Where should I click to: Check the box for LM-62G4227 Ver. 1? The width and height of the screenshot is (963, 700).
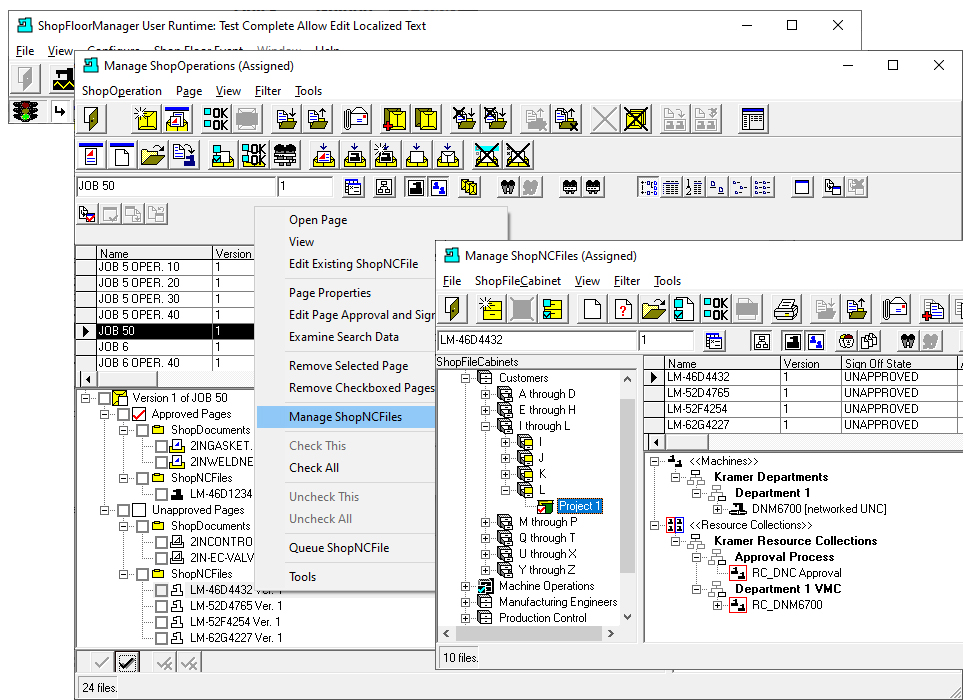[x=162, y=638]
